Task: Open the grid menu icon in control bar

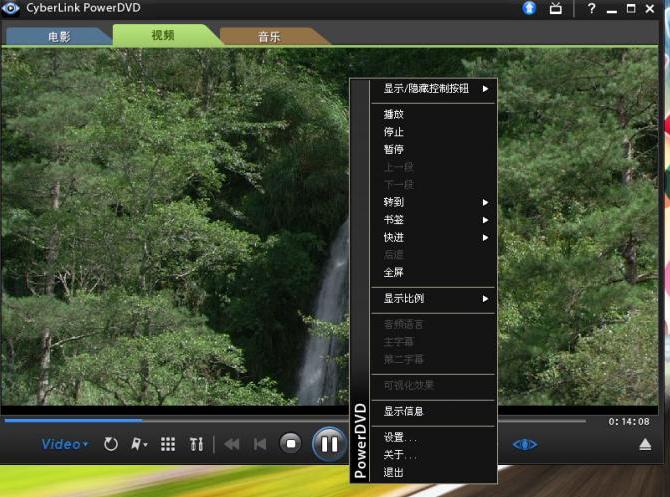Action: click(x=168, y=444)
